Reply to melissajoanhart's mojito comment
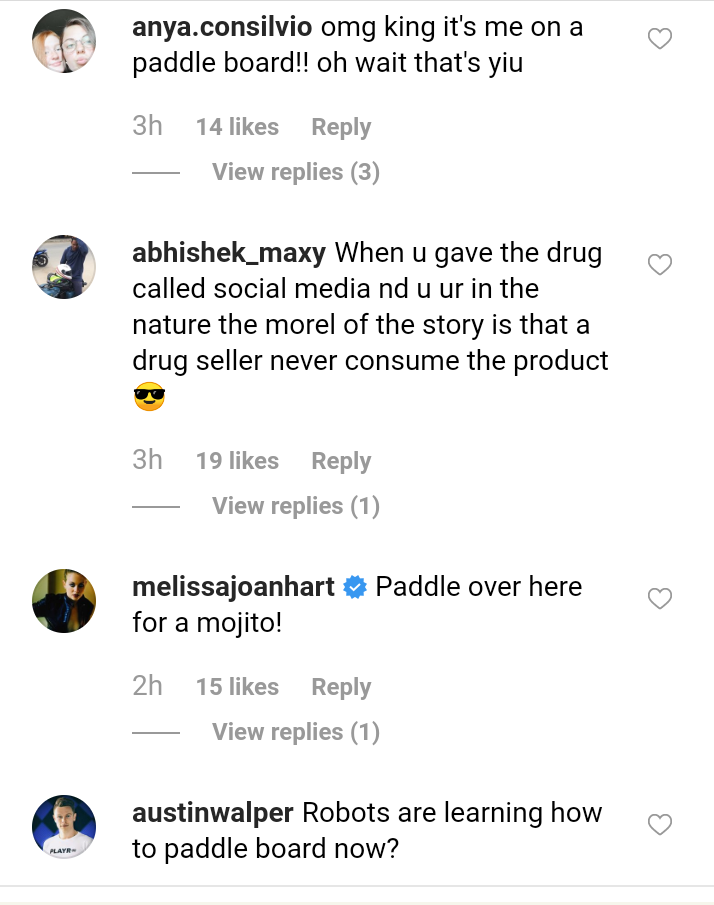 (x=341, y=687)
